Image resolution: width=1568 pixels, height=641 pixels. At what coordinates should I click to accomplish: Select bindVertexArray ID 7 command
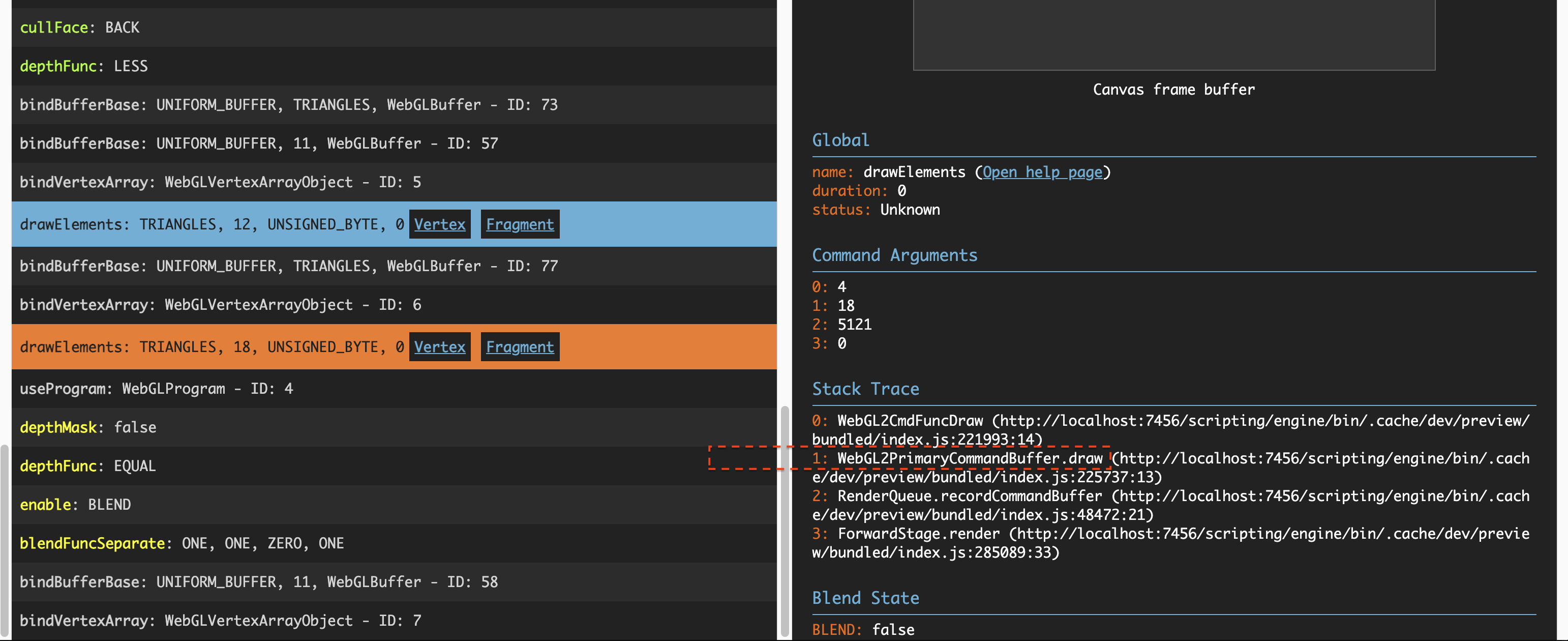(x=220, y=620)
